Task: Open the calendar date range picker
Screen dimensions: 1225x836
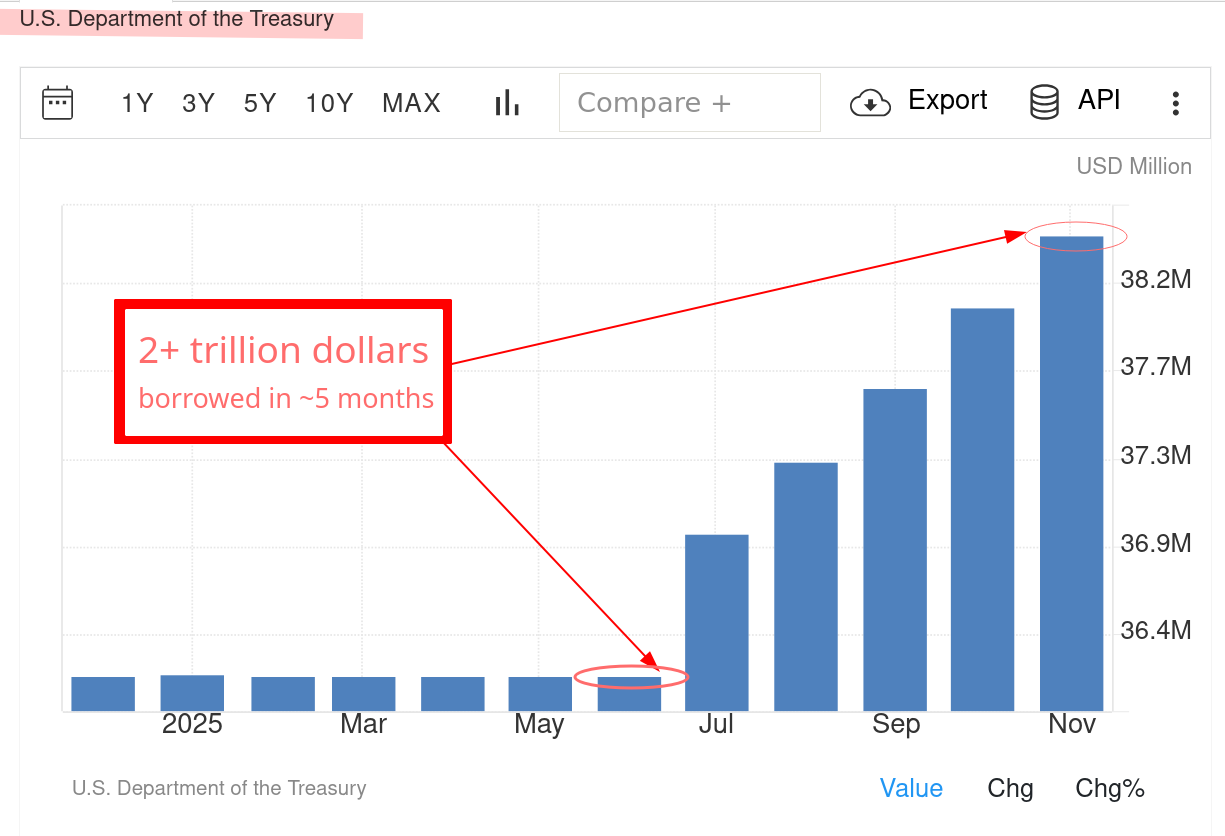Action: point(57,103)
